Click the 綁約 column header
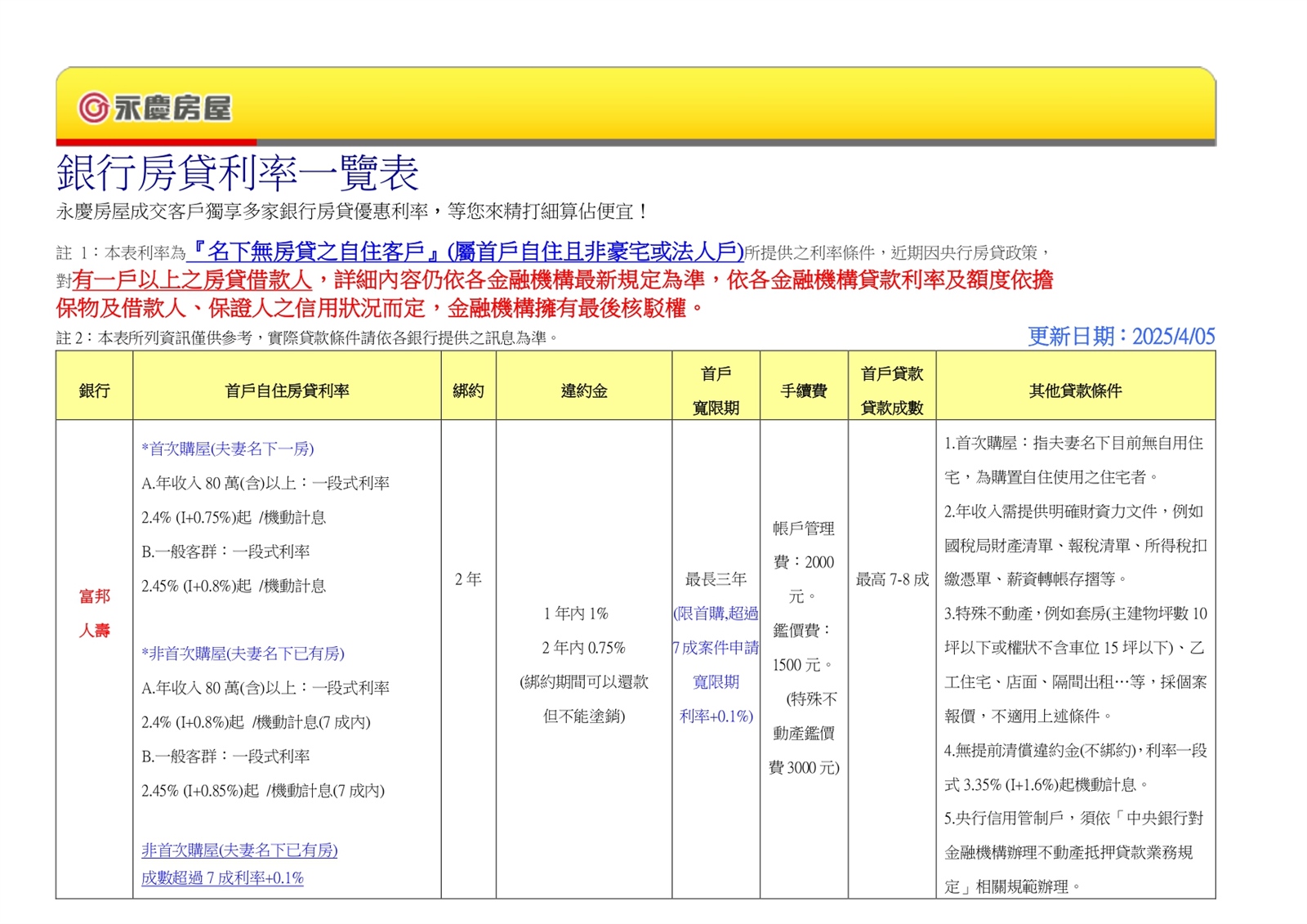Screen dimensions: 1307x924 (x=468, y=391)
